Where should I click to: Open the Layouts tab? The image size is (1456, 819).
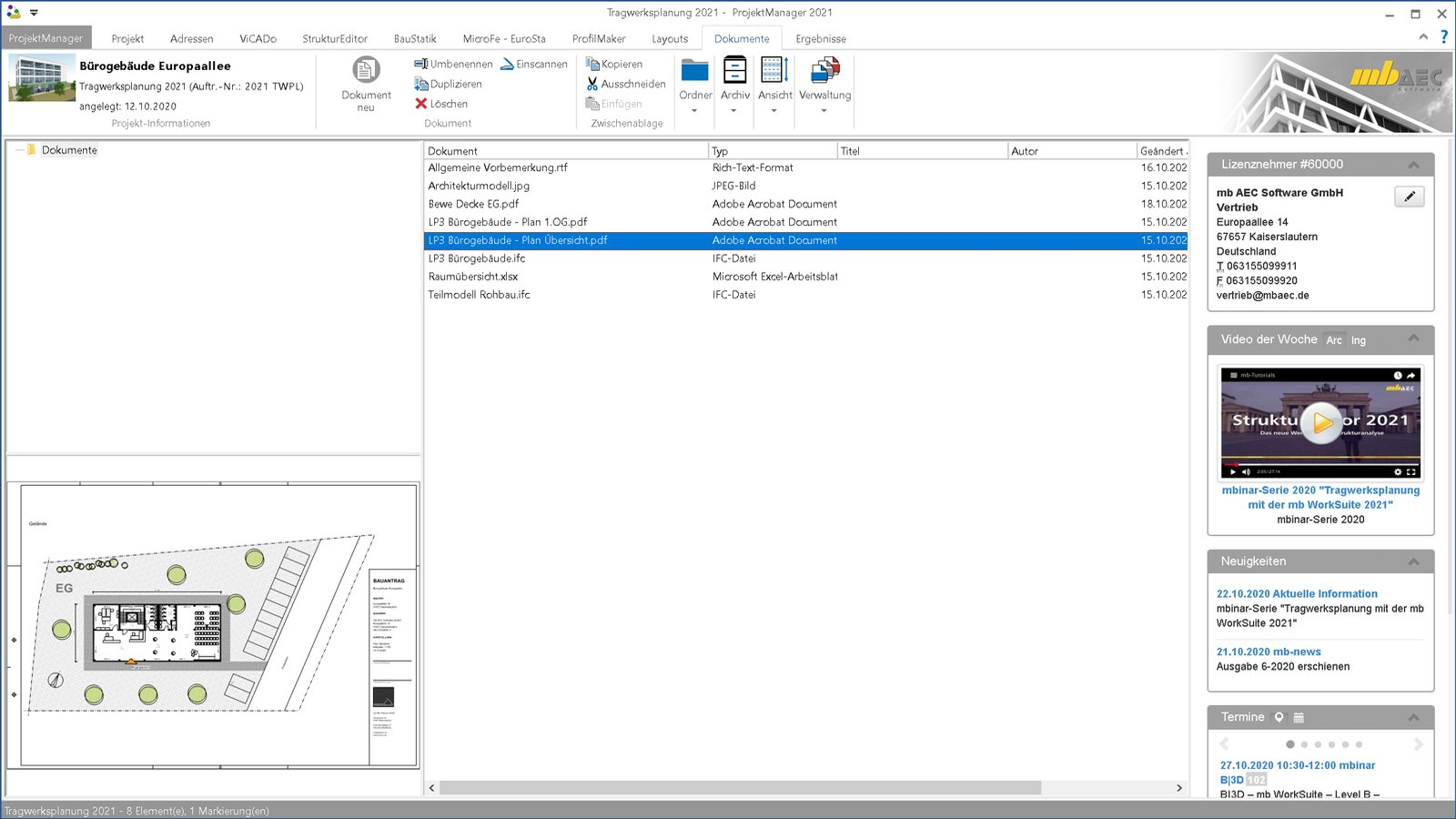(670, 38)
